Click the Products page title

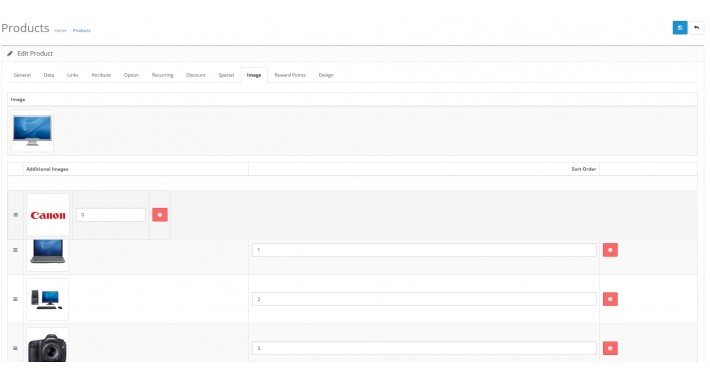point(25,28)
